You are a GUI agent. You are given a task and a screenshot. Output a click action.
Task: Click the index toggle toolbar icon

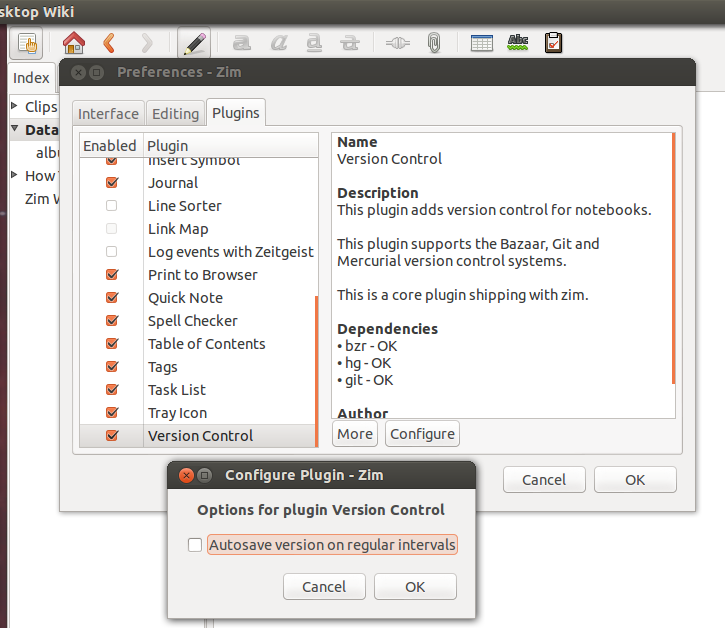(x=26, y=43)
